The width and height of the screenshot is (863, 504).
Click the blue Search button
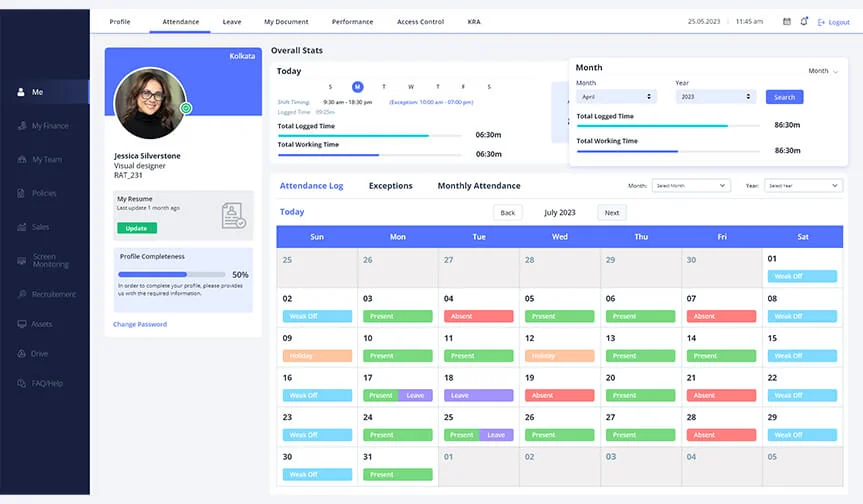tap(784, 97)
